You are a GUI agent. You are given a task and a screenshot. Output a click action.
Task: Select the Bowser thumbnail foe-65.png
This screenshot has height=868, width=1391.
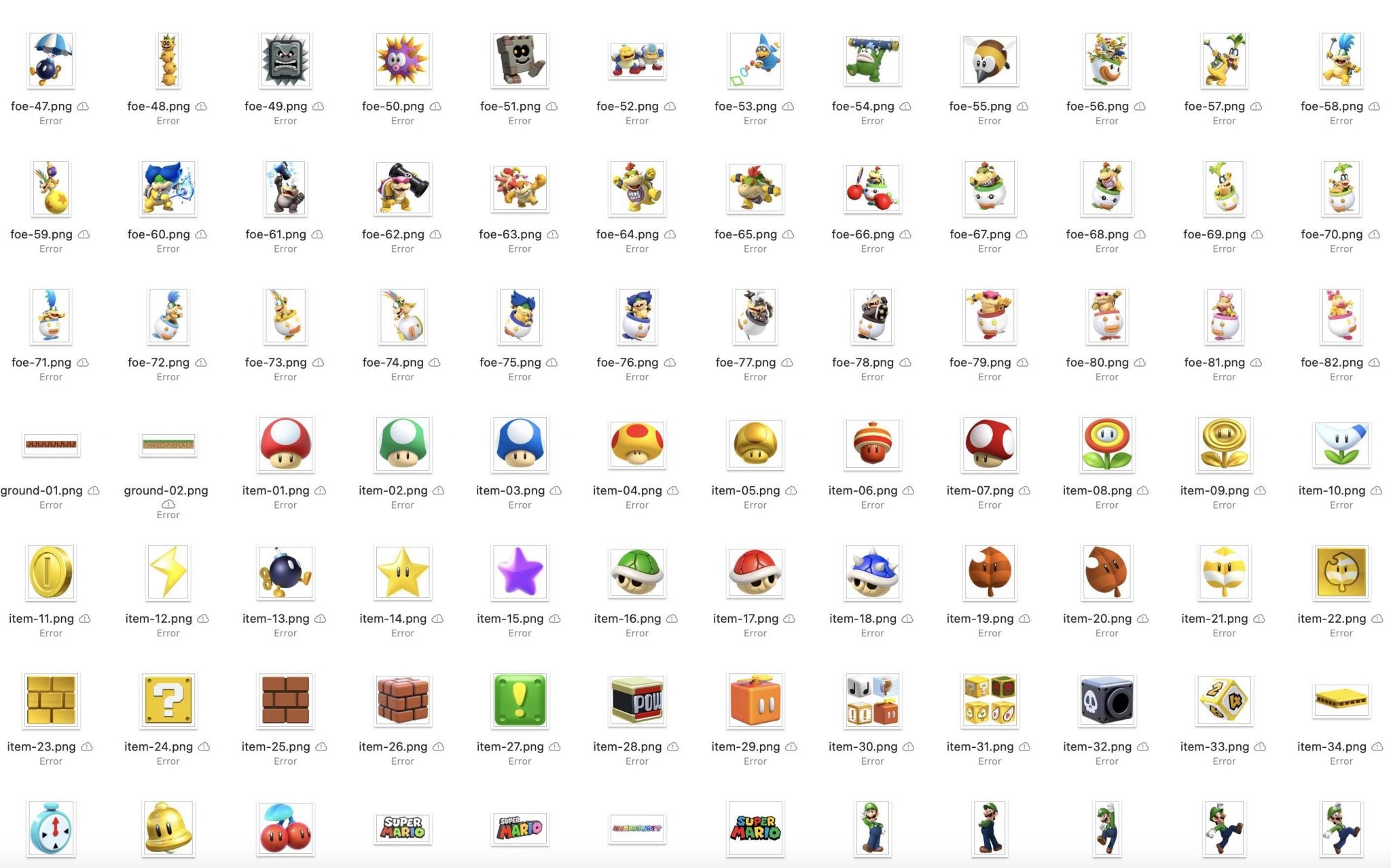(x=755, y=188)
